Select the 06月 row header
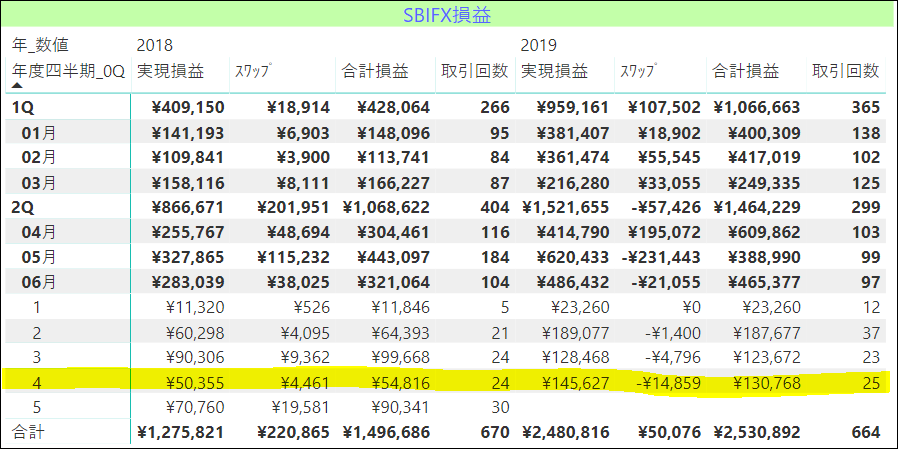Screen dimensions: 898x449 (x=39, y=282)
